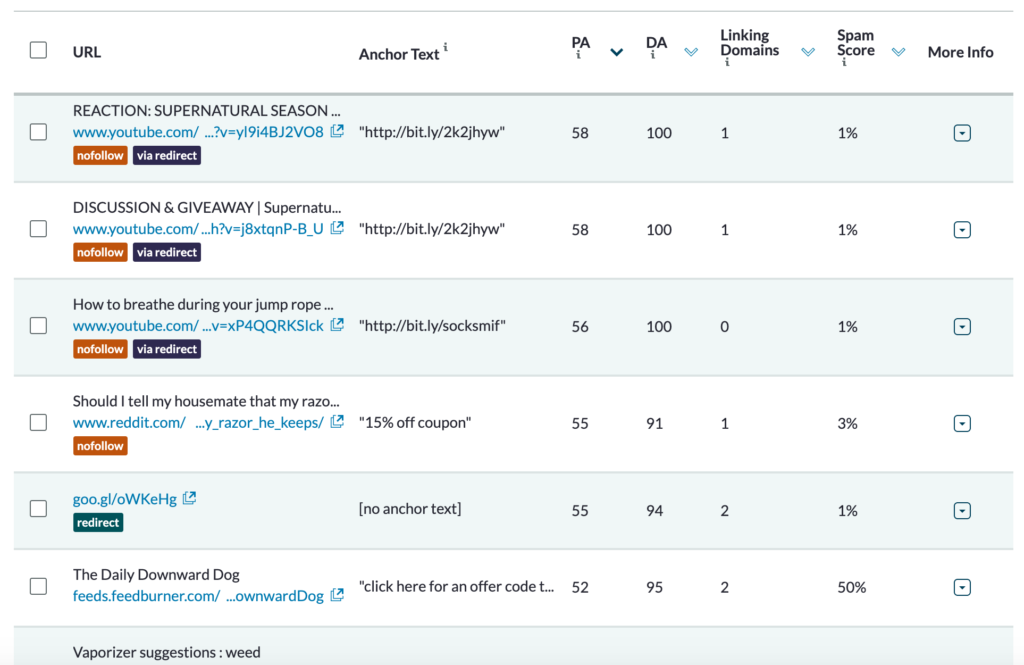Click title "Vaporizer suggestions : weed"
This screenshot has height=665, width=1024.
(x=167, y=652)
